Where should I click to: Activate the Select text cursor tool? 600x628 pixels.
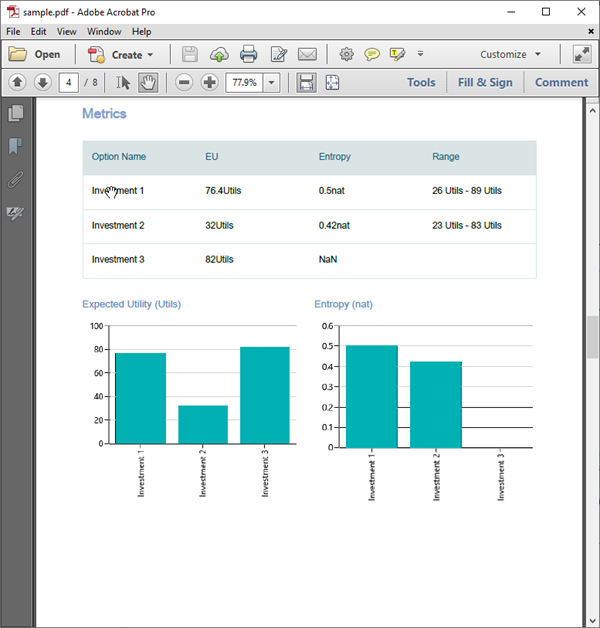[x=123, y=82]
